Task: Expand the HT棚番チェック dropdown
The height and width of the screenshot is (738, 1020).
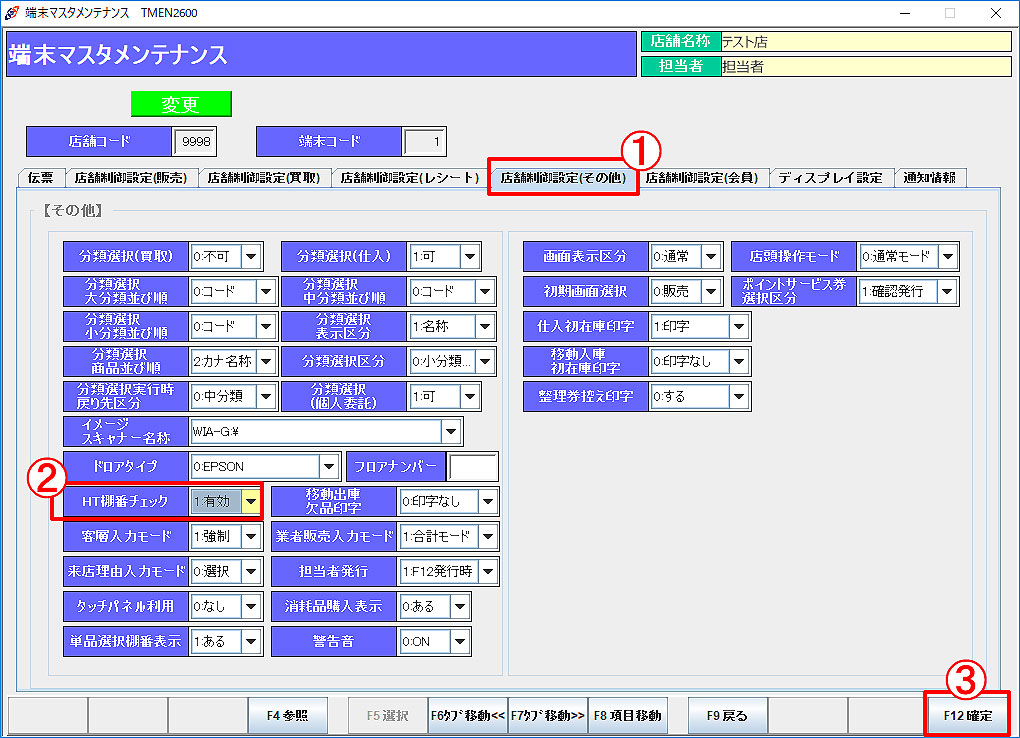Action: (251, 501)
